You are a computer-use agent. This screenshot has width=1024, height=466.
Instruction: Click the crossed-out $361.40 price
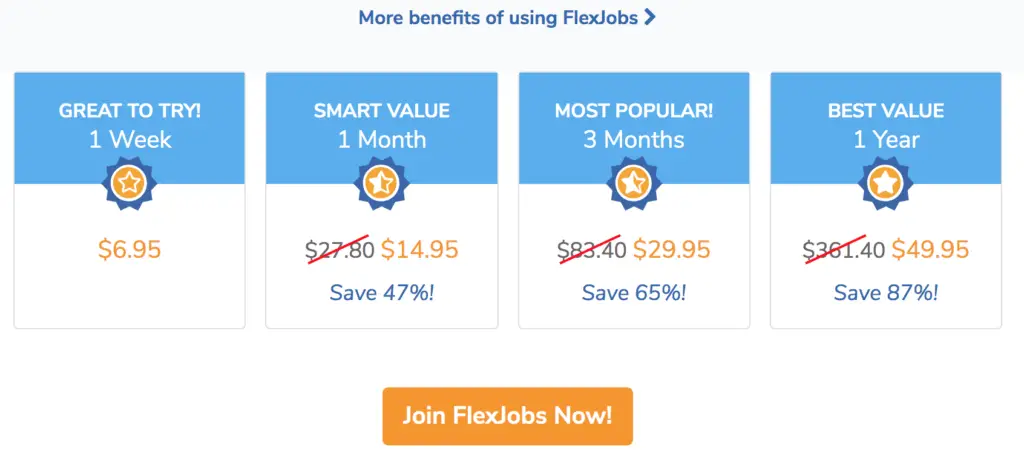[x=844, y=249]
